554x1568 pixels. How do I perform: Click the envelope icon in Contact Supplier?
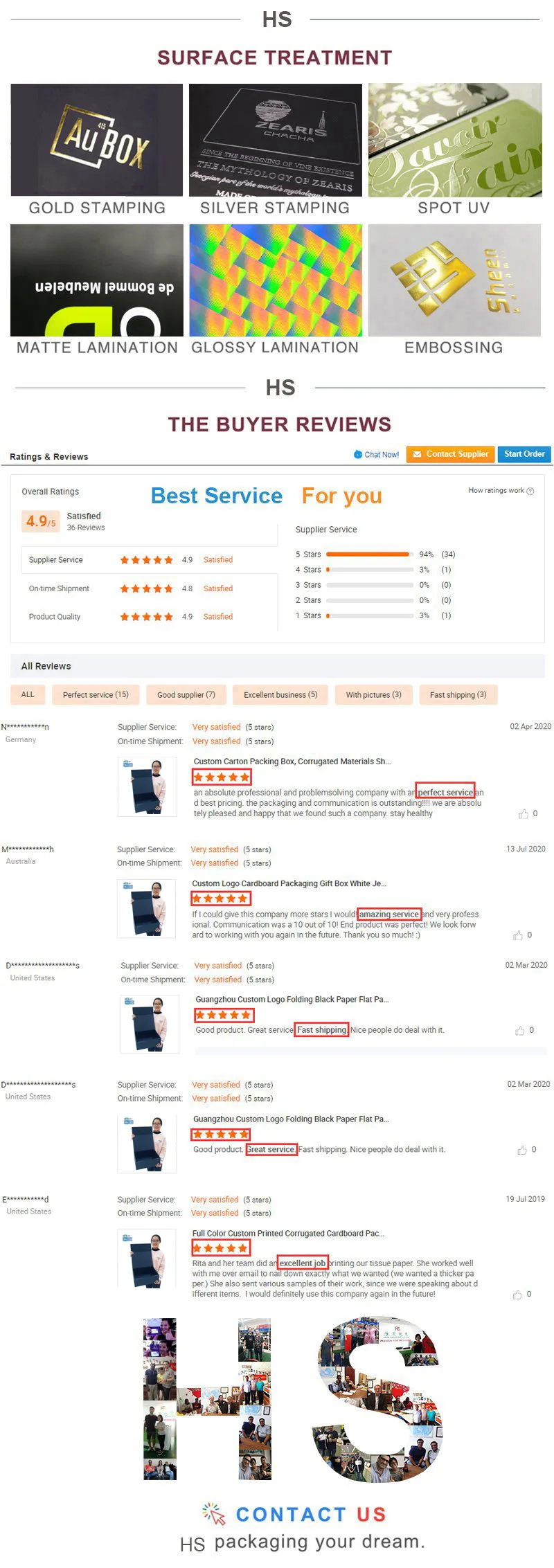coord(417,454)
